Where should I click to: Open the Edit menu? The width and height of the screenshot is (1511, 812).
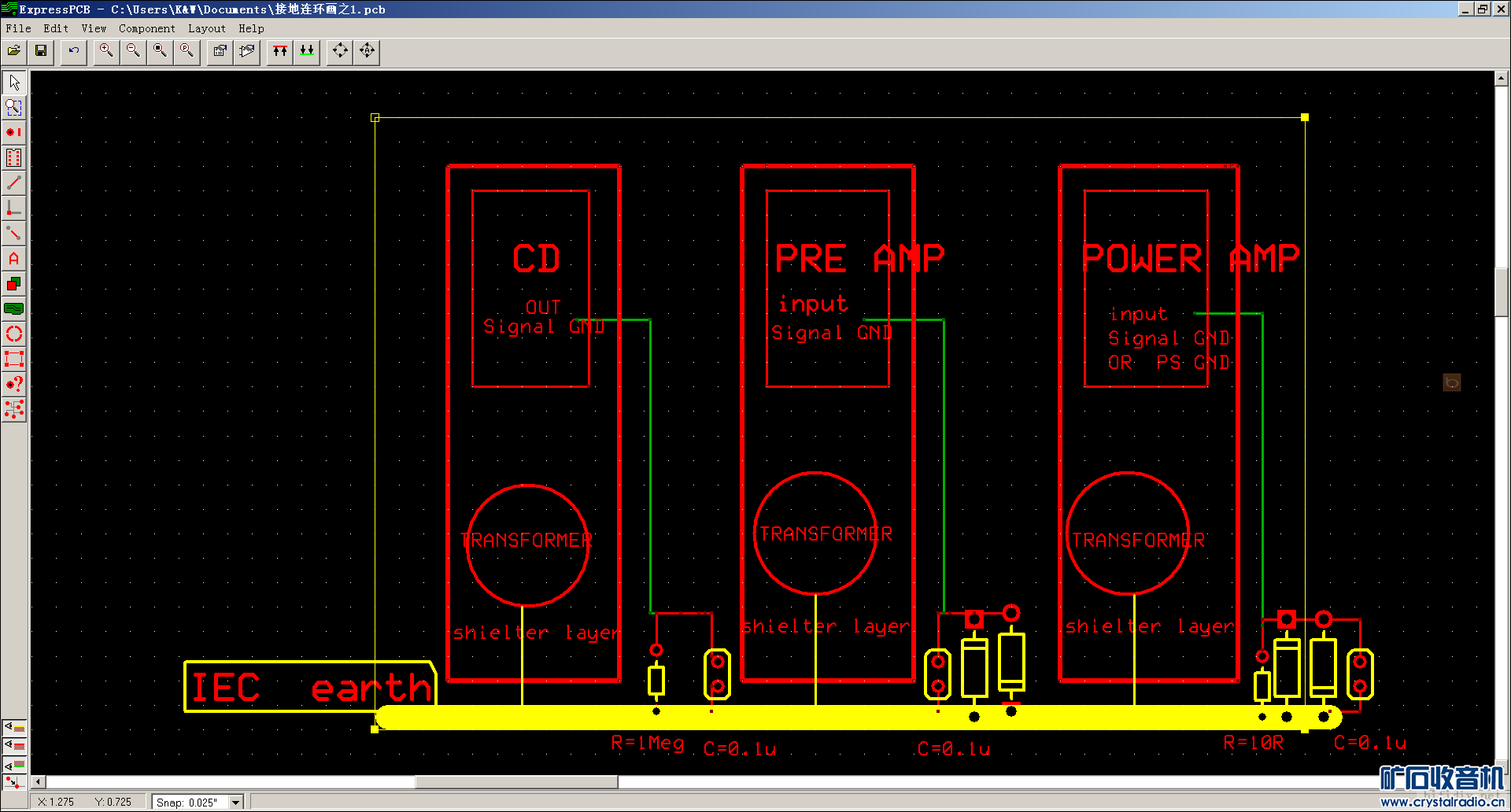[x=56, y=28]
